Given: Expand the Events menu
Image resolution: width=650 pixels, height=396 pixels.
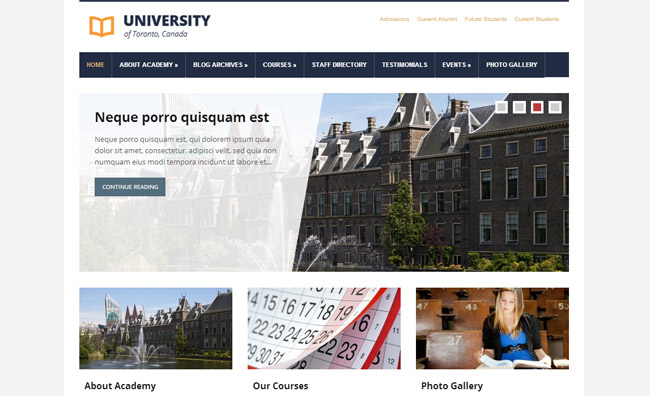Looking at the screenshot, I should tap(456, 65).
